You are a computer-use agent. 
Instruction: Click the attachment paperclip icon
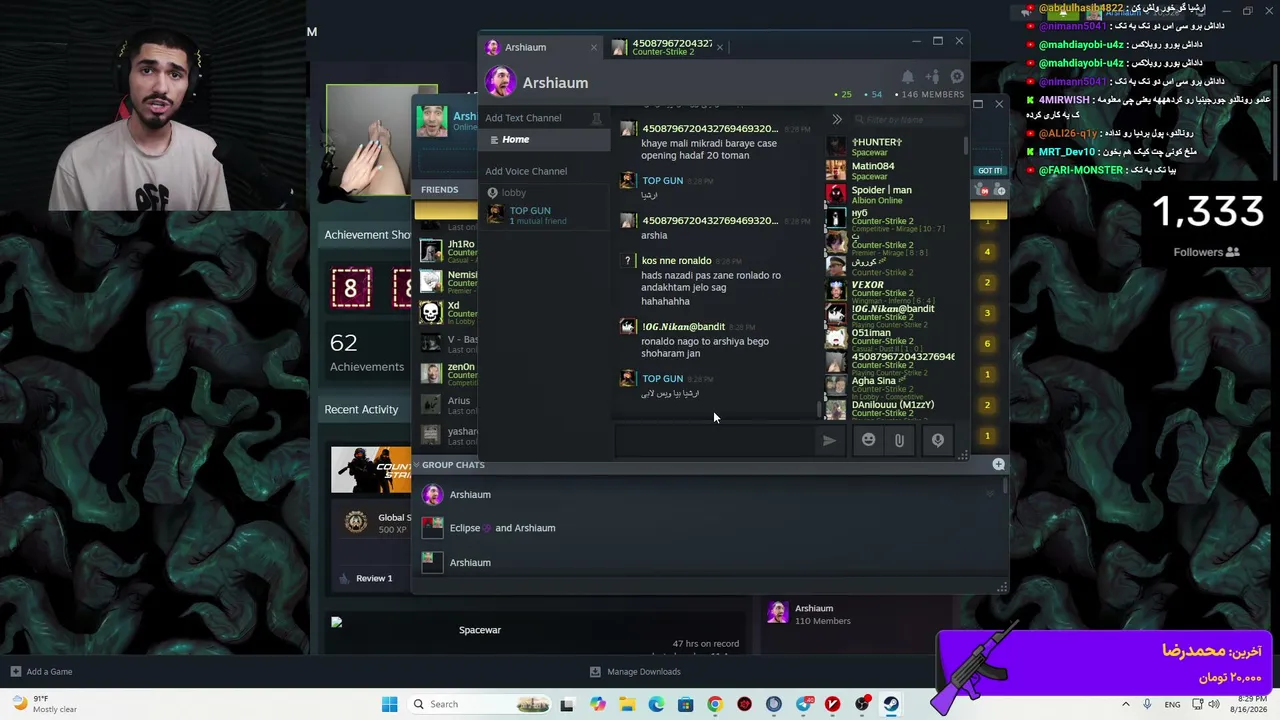click(899, 440)
